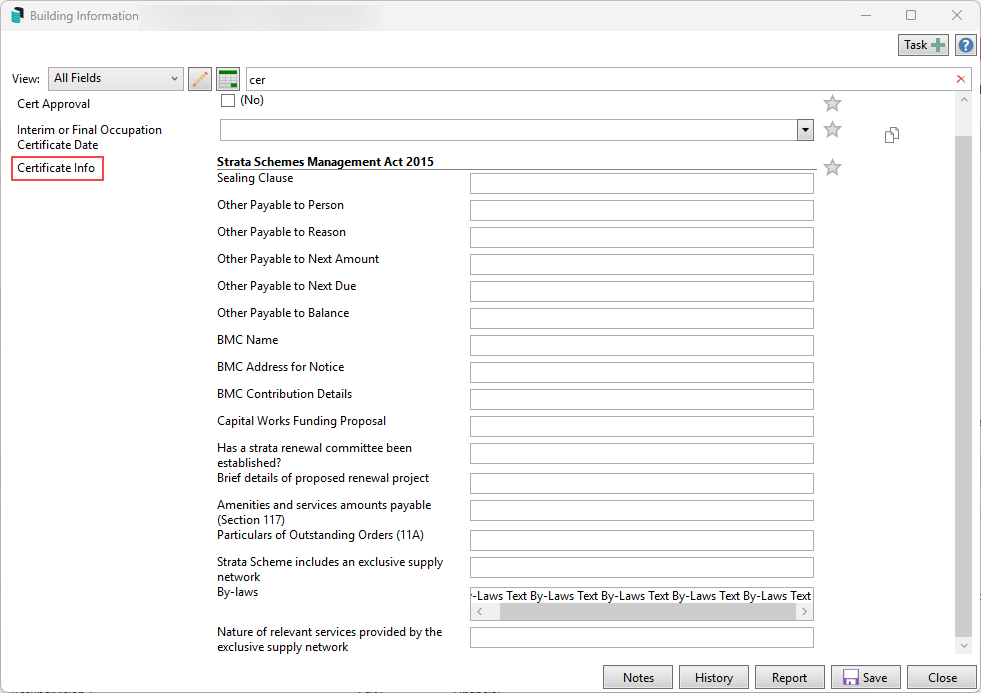
Task: Click the By-laws scroll left arrow
Action: [480, 612]
